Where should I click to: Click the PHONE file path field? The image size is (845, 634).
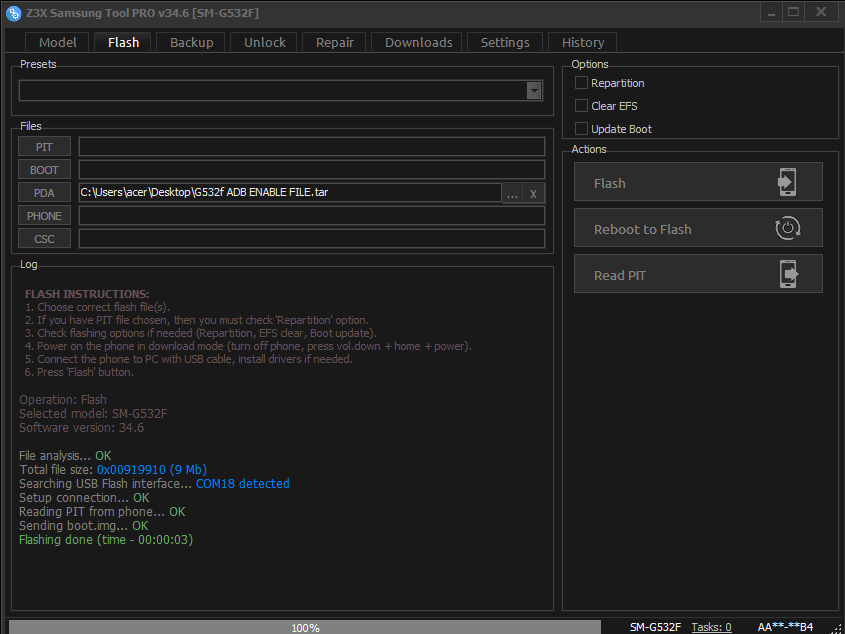(311, 216)
